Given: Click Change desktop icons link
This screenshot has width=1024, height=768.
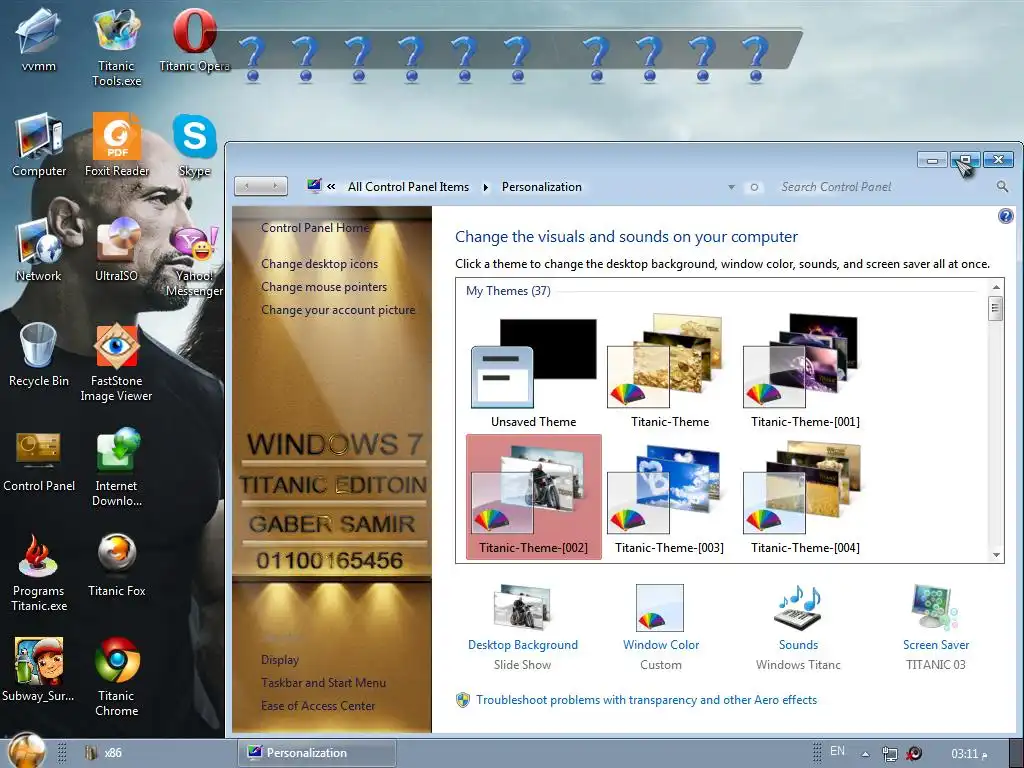Looking at the screenshot, I should tap(319, 264).
